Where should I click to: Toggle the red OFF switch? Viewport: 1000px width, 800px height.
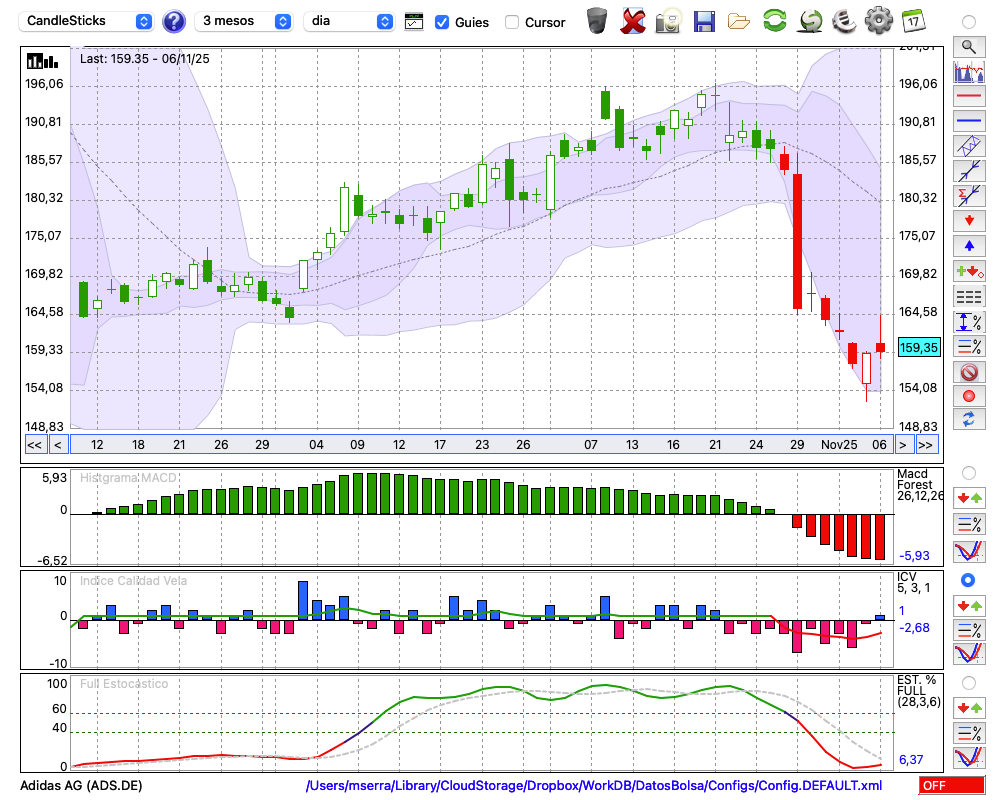(952, 785)
